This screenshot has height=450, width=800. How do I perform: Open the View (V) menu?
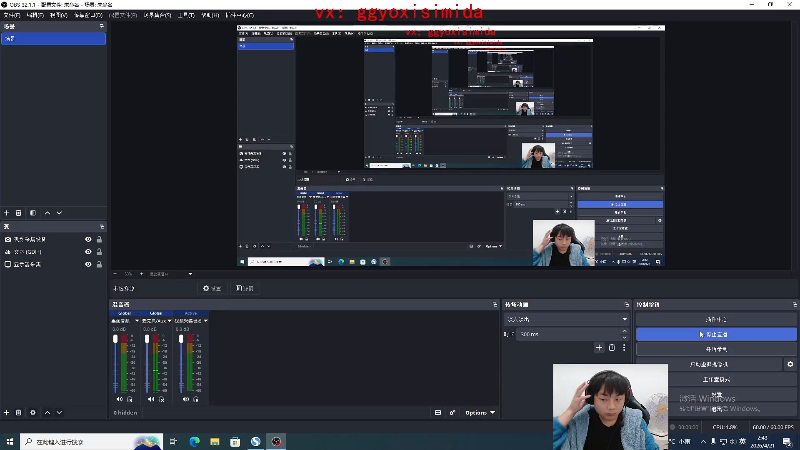(x=58, y=15)
